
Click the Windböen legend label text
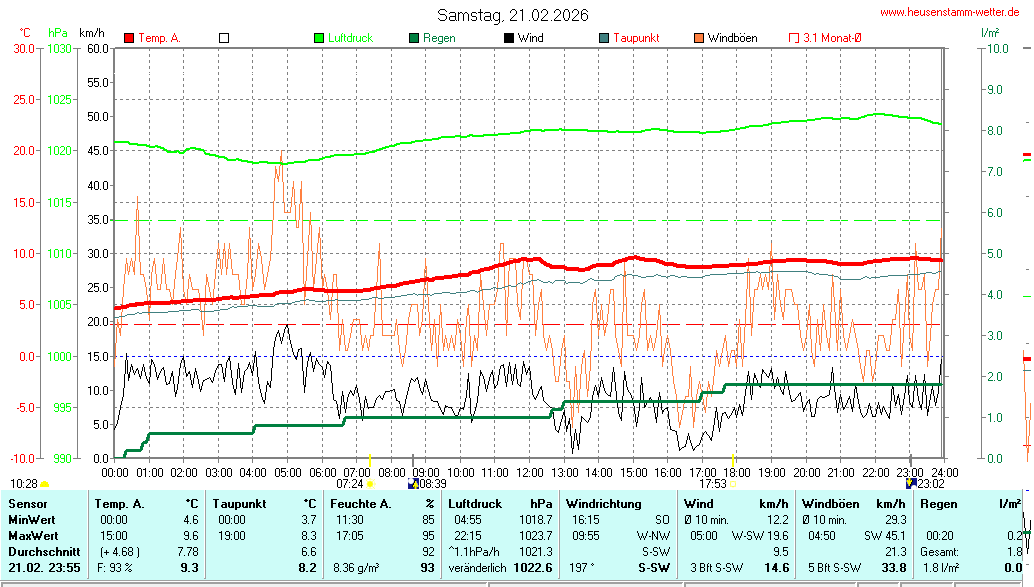[x=732, y=38]
